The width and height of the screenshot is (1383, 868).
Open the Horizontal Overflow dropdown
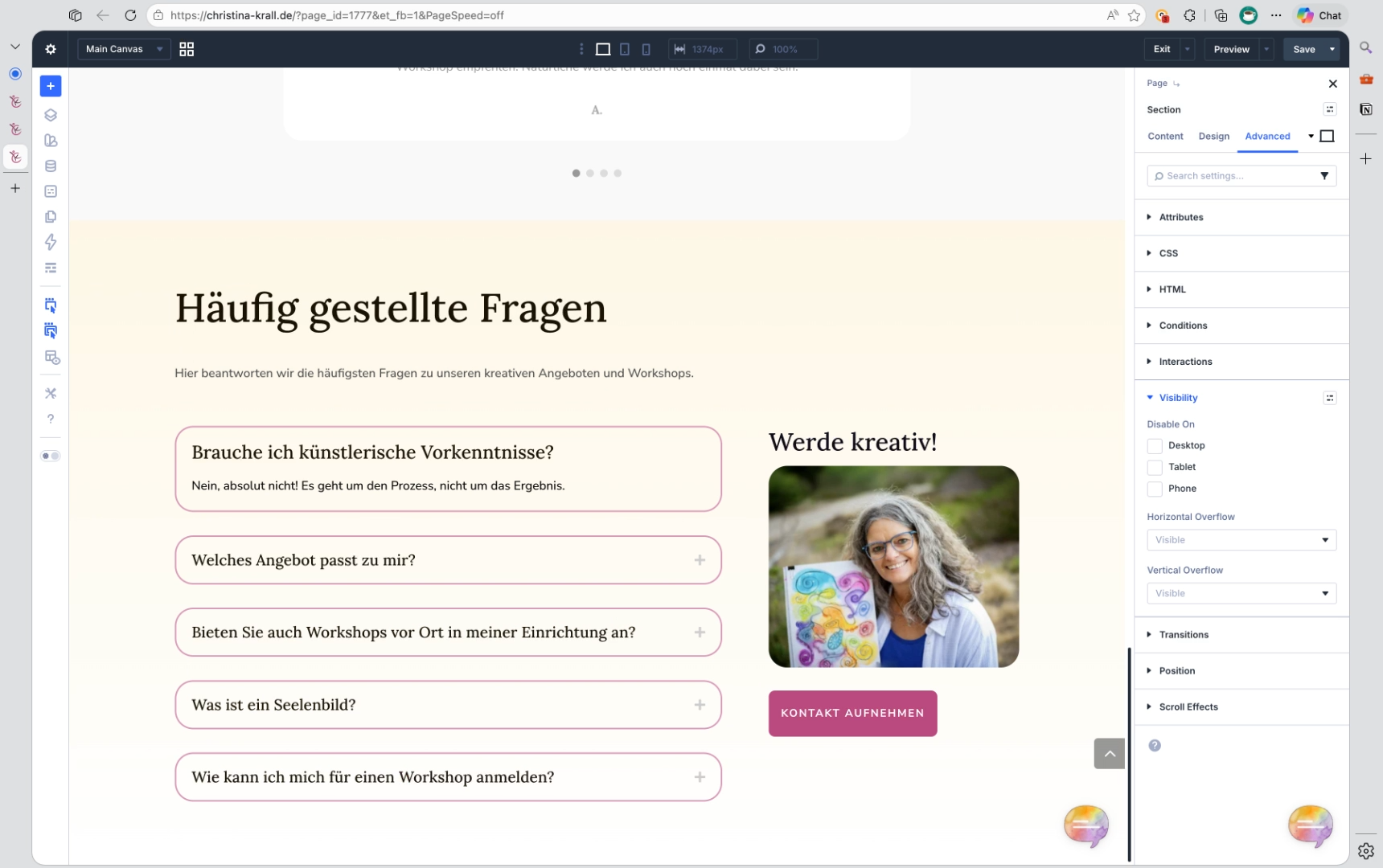pyautogui.click(x=1241, y=540)
